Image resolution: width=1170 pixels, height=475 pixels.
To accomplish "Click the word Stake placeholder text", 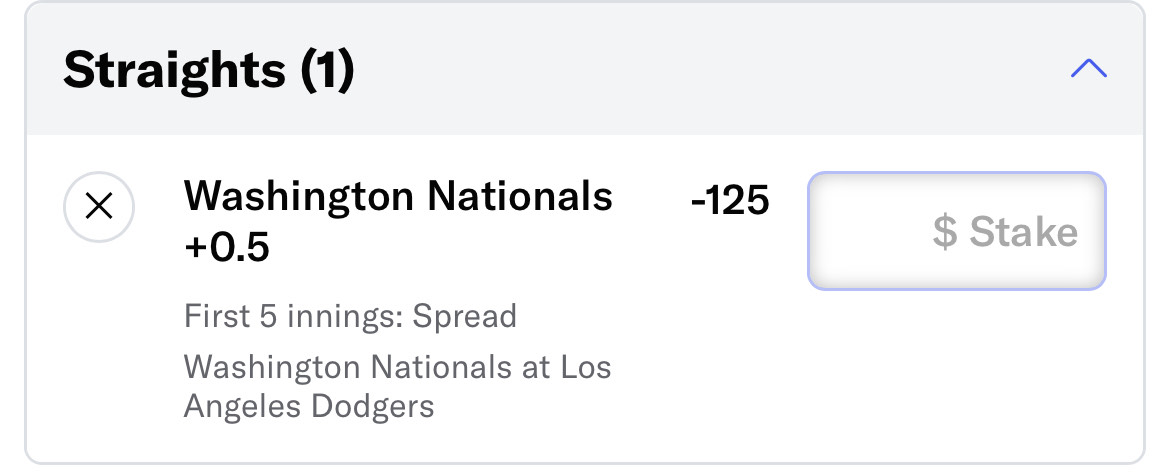I will (1024, 232).
